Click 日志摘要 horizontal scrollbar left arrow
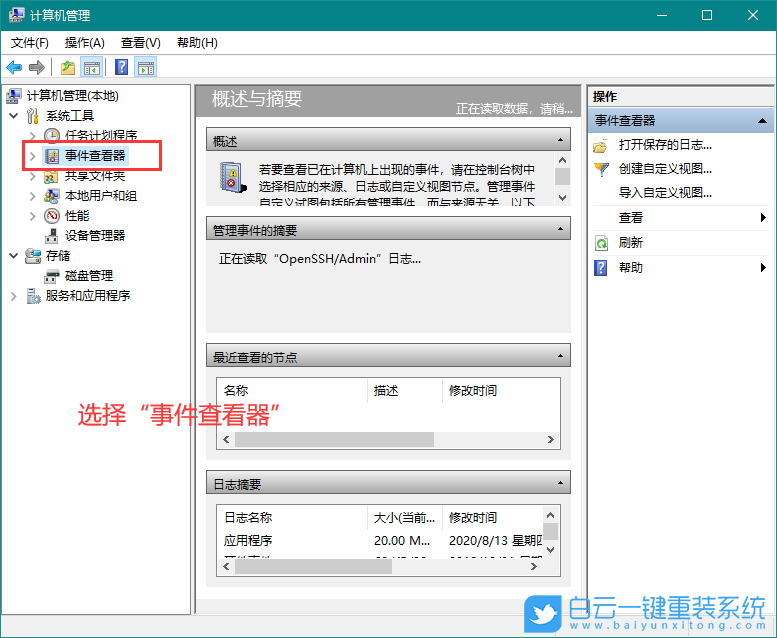Viewport: 777px width, 638px height. pyautogui.click(x=226, y=566)
